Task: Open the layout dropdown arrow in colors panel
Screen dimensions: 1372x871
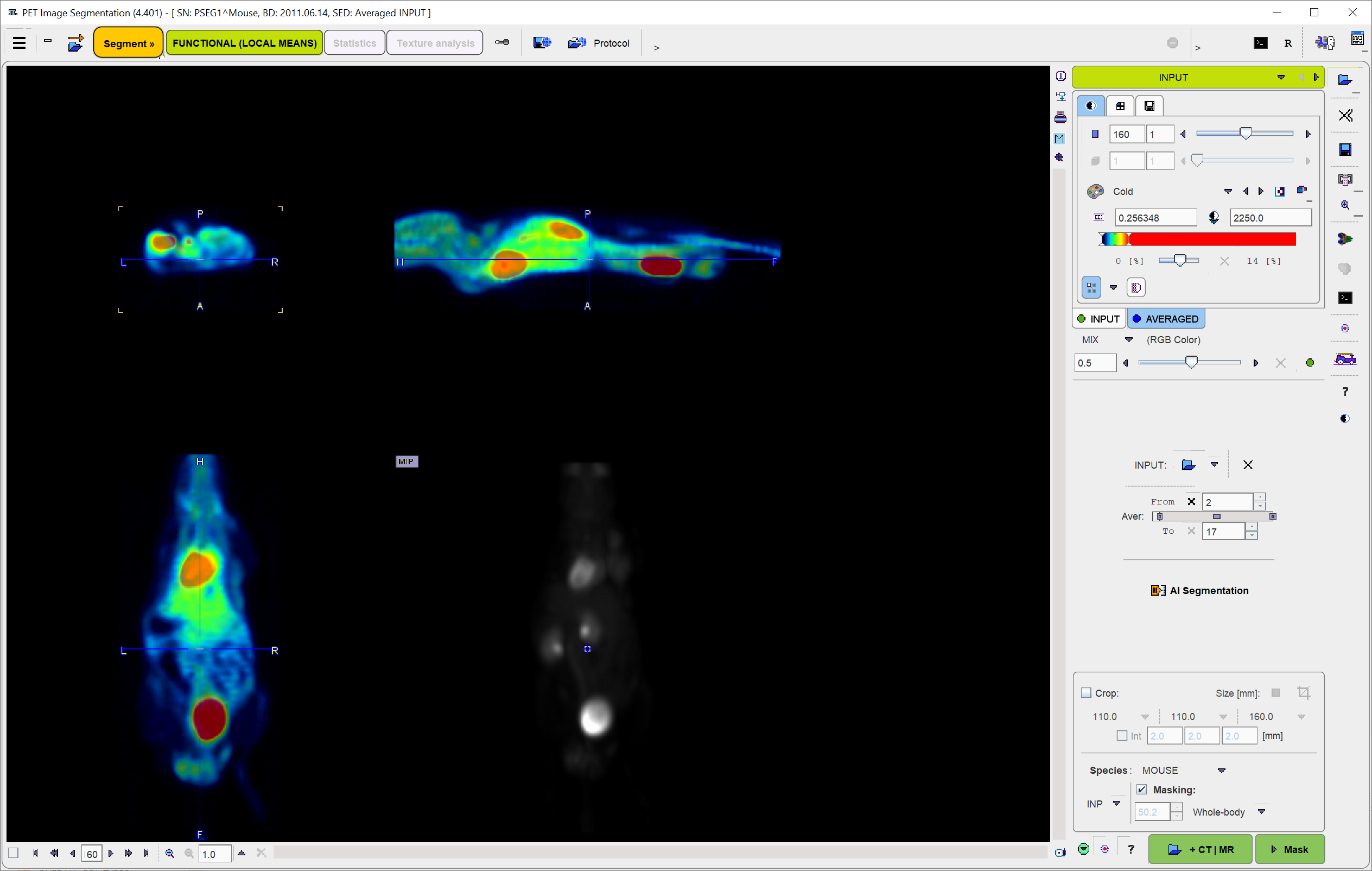Action: [x=1113, y=288]
